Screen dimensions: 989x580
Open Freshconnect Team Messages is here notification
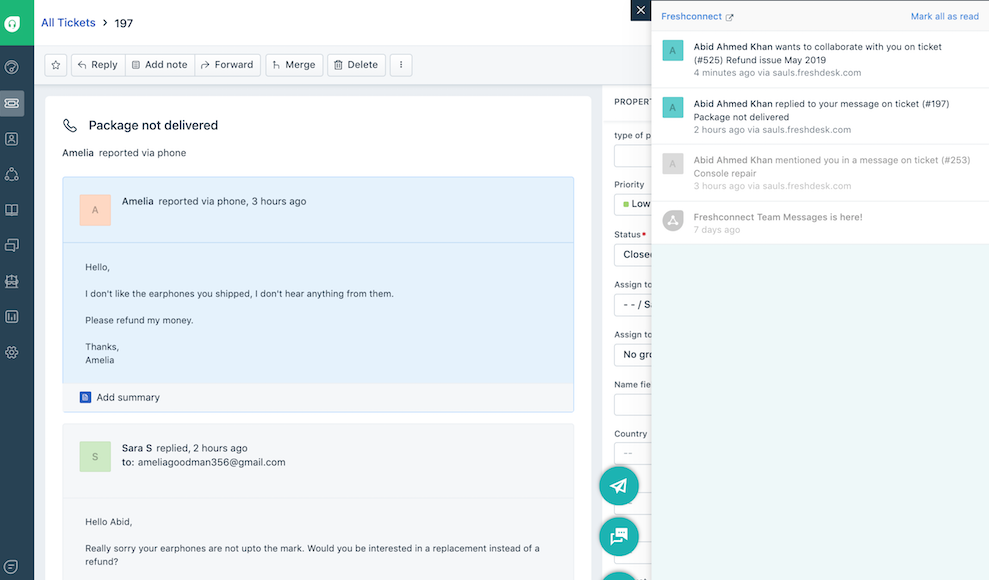[x=820, y=223]
